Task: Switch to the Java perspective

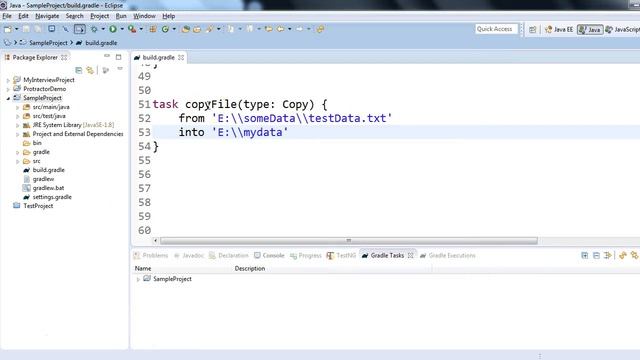Action: (590, 29)
